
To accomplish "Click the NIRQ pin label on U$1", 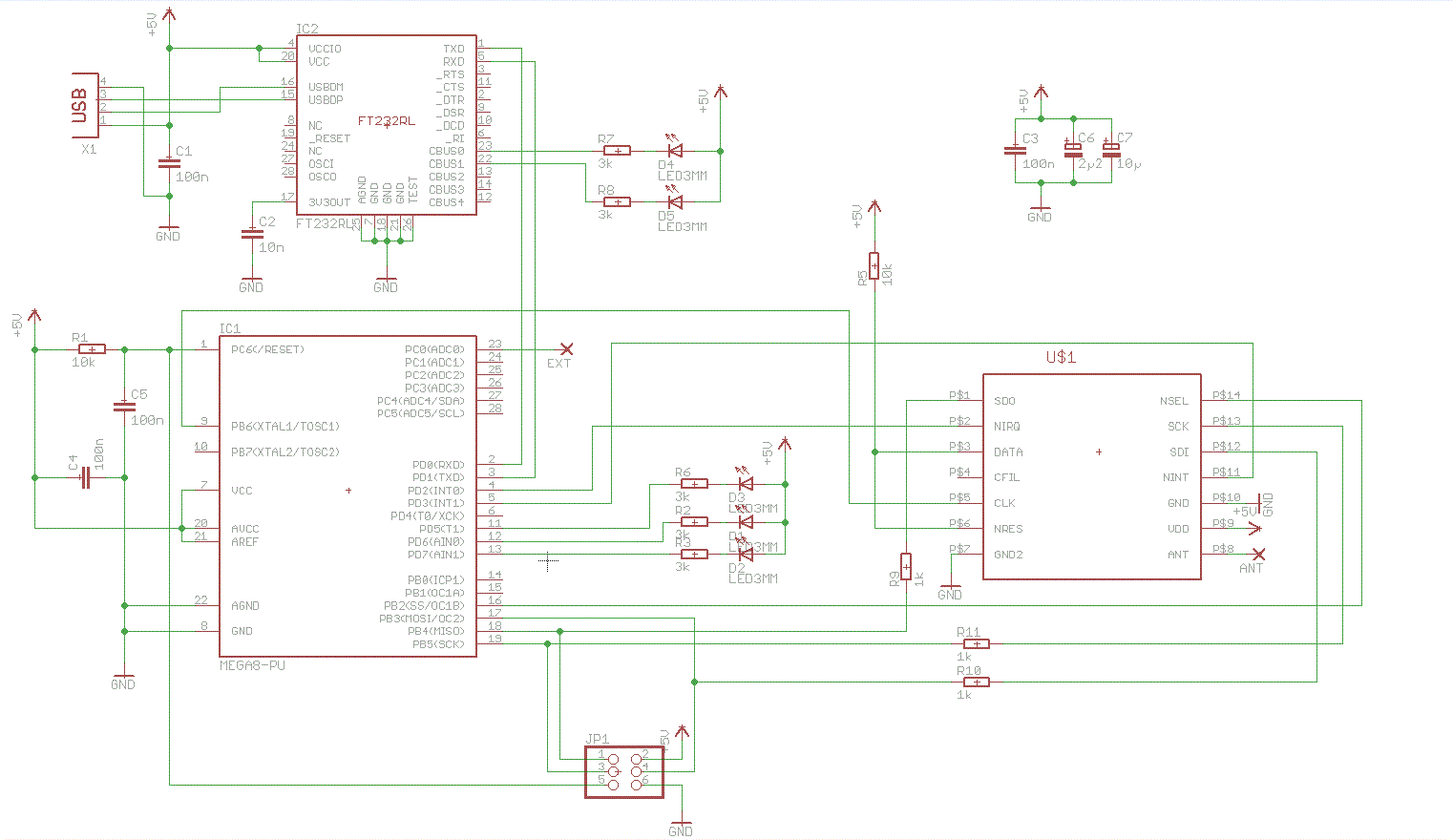I will click(1007, 427).
